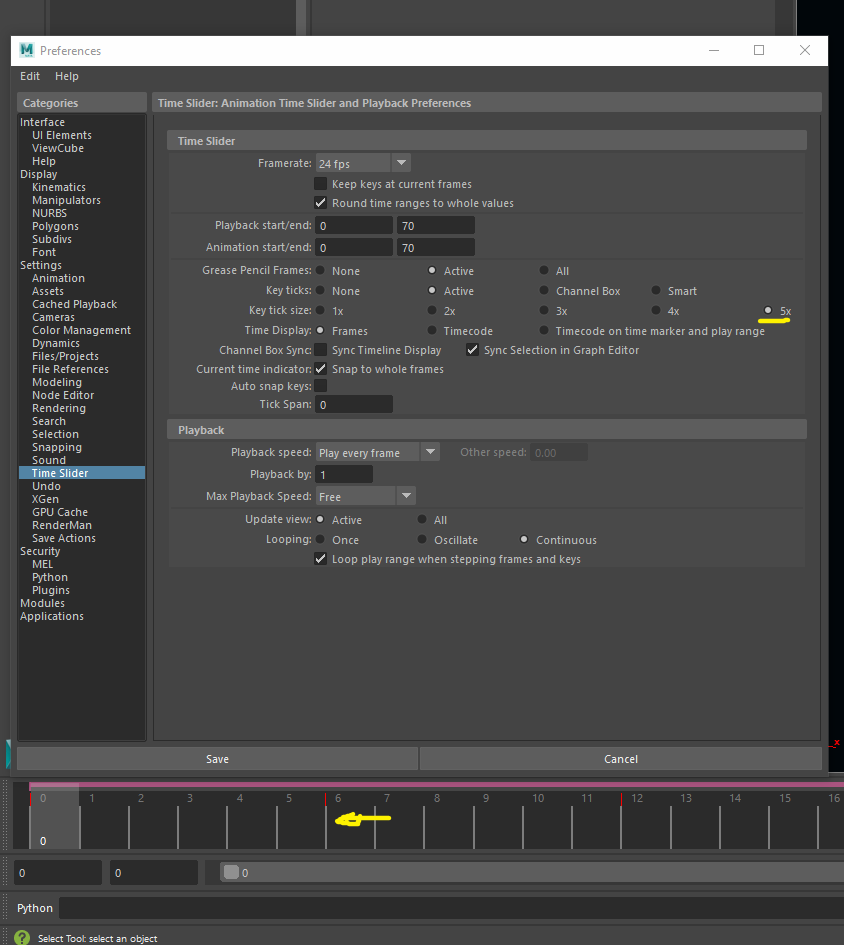The height and width of the screenshot is (945, 844).
Task: Select Timecode for Time Display
Action: coord(432,330)
